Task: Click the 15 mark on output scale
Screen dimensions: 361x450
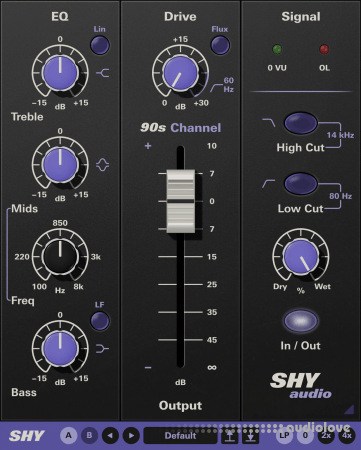Action: [212, 257]
